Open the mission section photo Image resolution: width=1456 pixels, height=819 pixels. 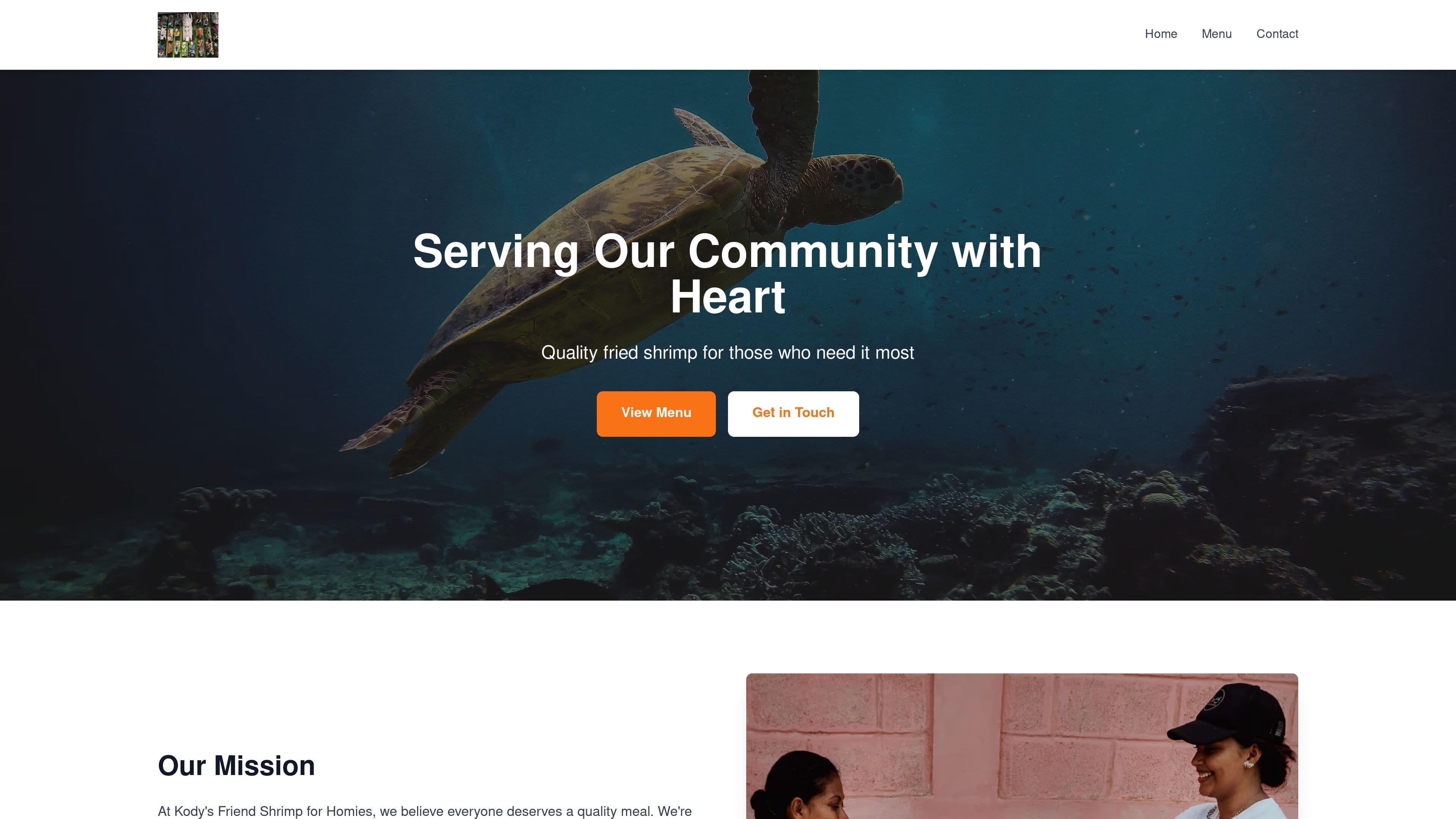click(x=1022, y=746)
